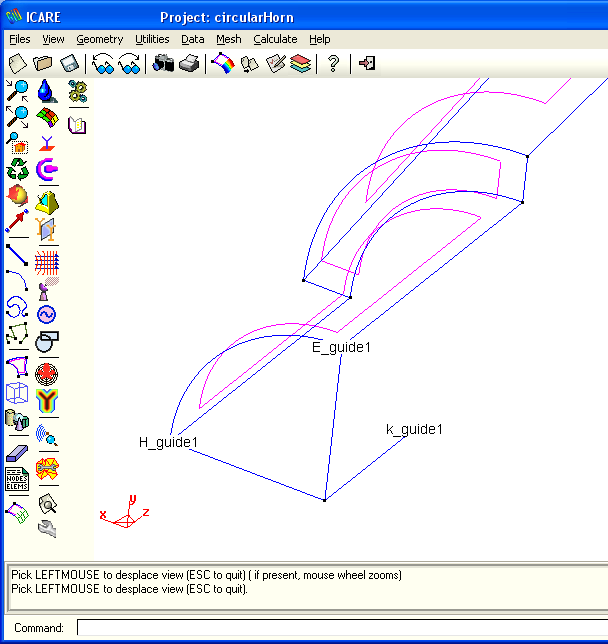Click the question mark help icon
Screen dimensions: 608x644
pyautogui.click(x=333, y=64)
